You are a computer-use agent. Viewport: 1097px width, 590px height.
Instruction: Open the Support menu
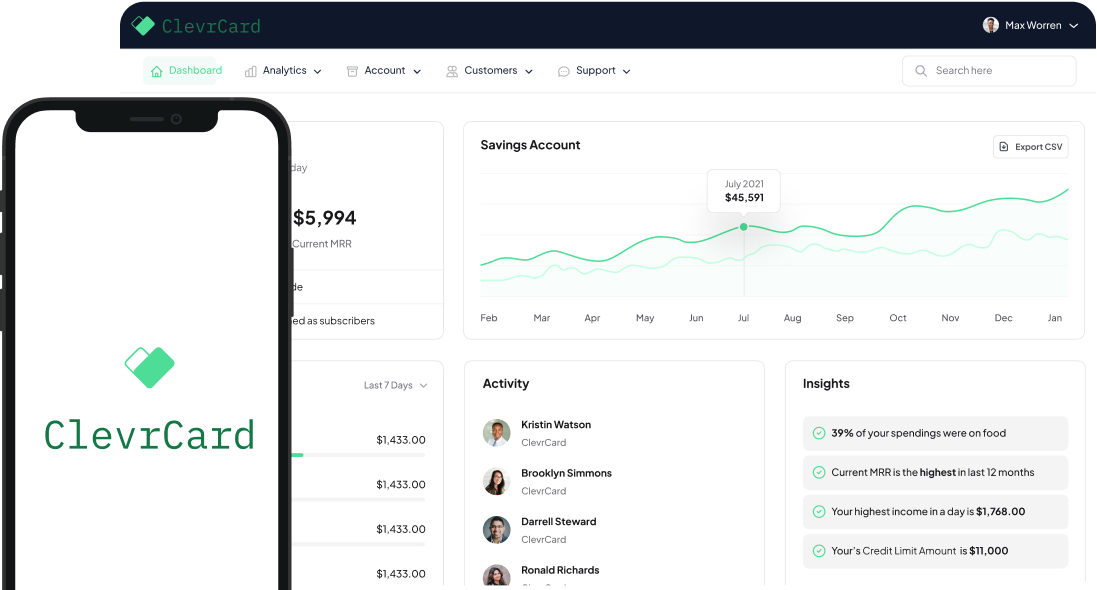tap(593, 70)
